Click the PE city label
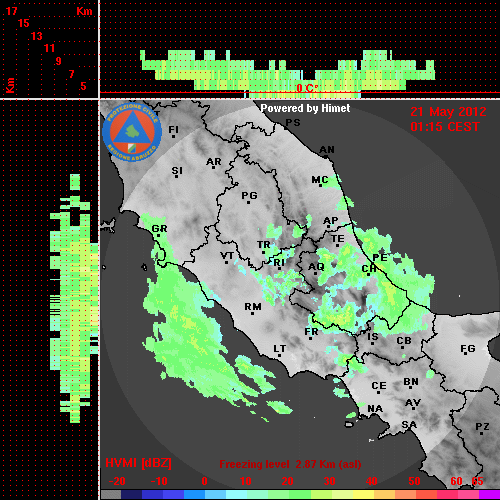500x500 pixels. [380, 257]
